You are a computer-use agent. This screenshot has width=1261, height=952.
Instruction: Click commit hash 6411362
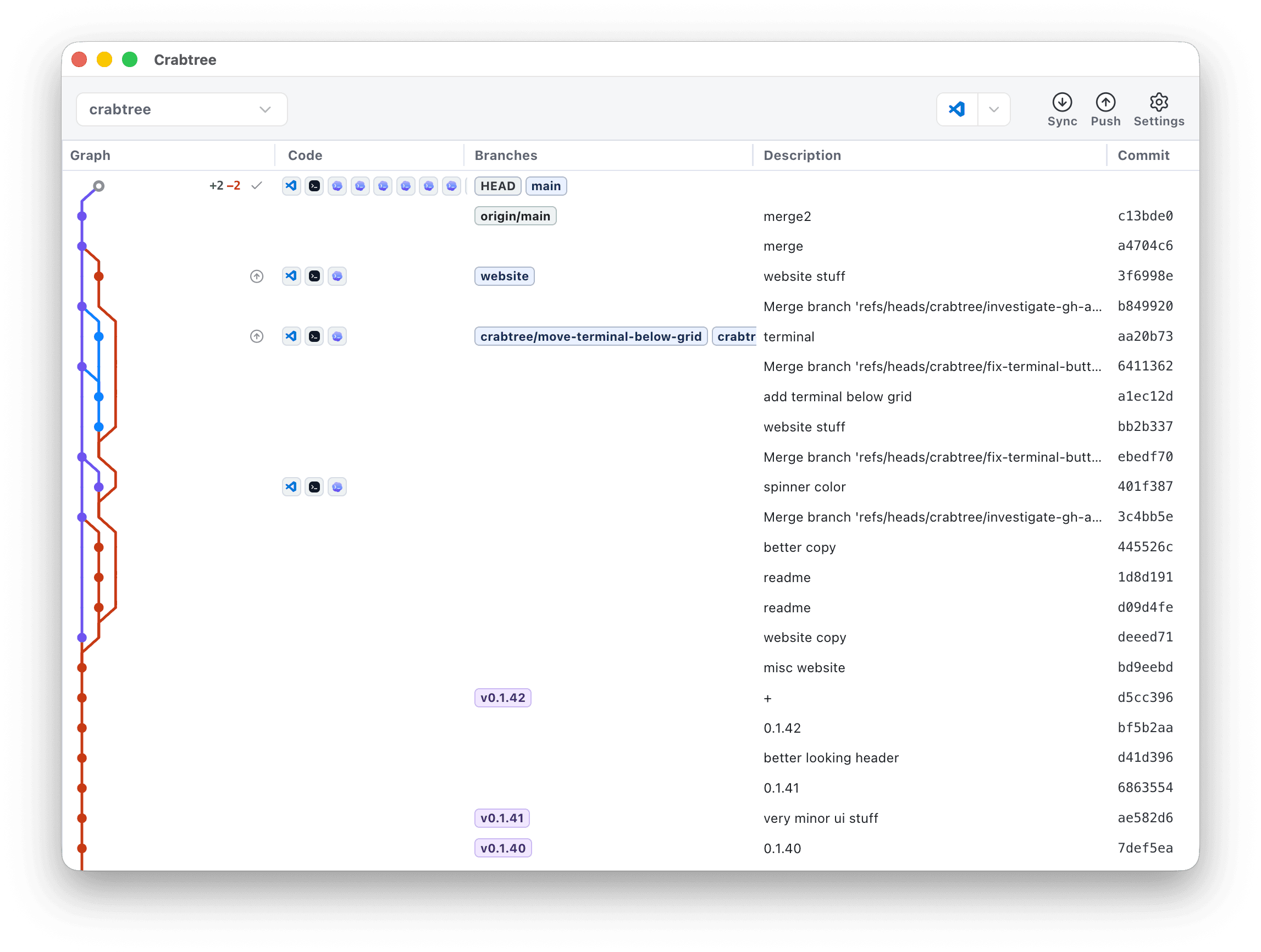(x=1144, y=366)
